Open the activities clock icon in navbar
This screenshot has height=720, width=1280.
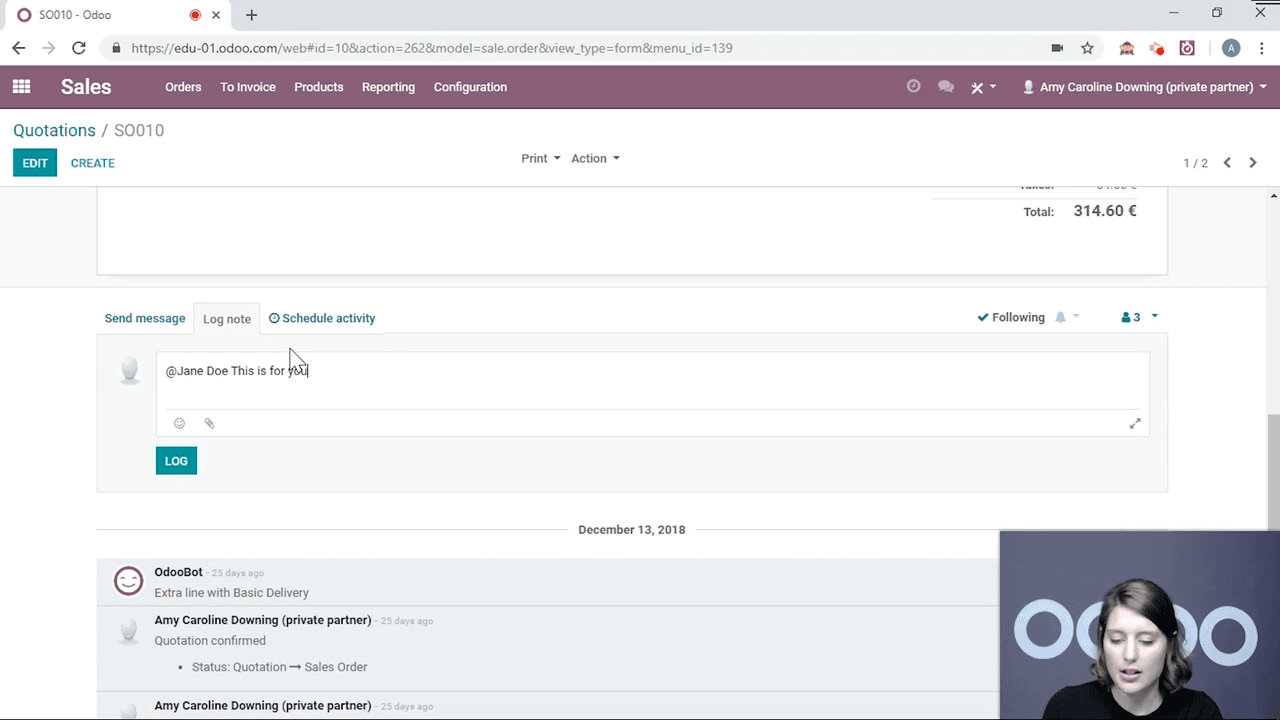point(913,87)
